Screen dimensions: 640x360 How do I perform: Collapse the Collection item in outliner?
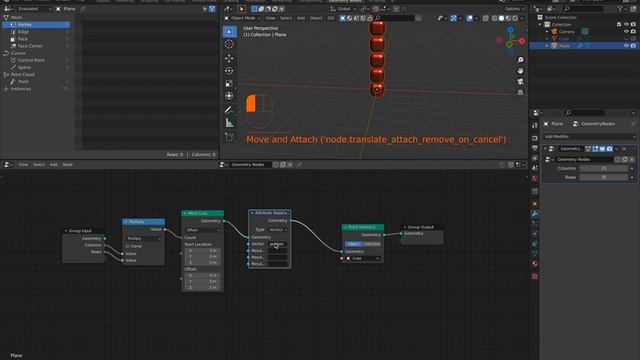click(x=540, y=24)
